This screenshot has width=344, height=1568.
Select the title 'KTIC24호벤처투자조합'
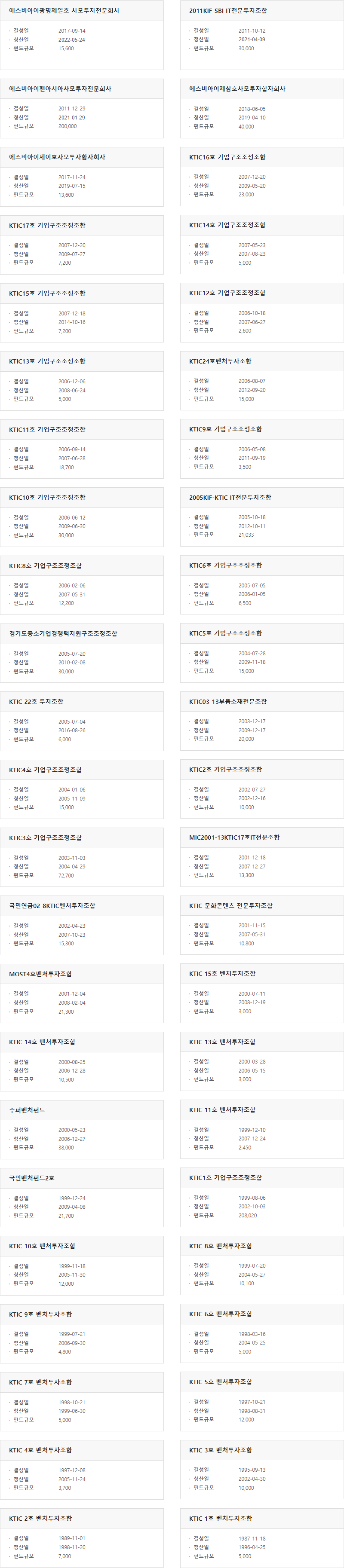pos(220,361)
